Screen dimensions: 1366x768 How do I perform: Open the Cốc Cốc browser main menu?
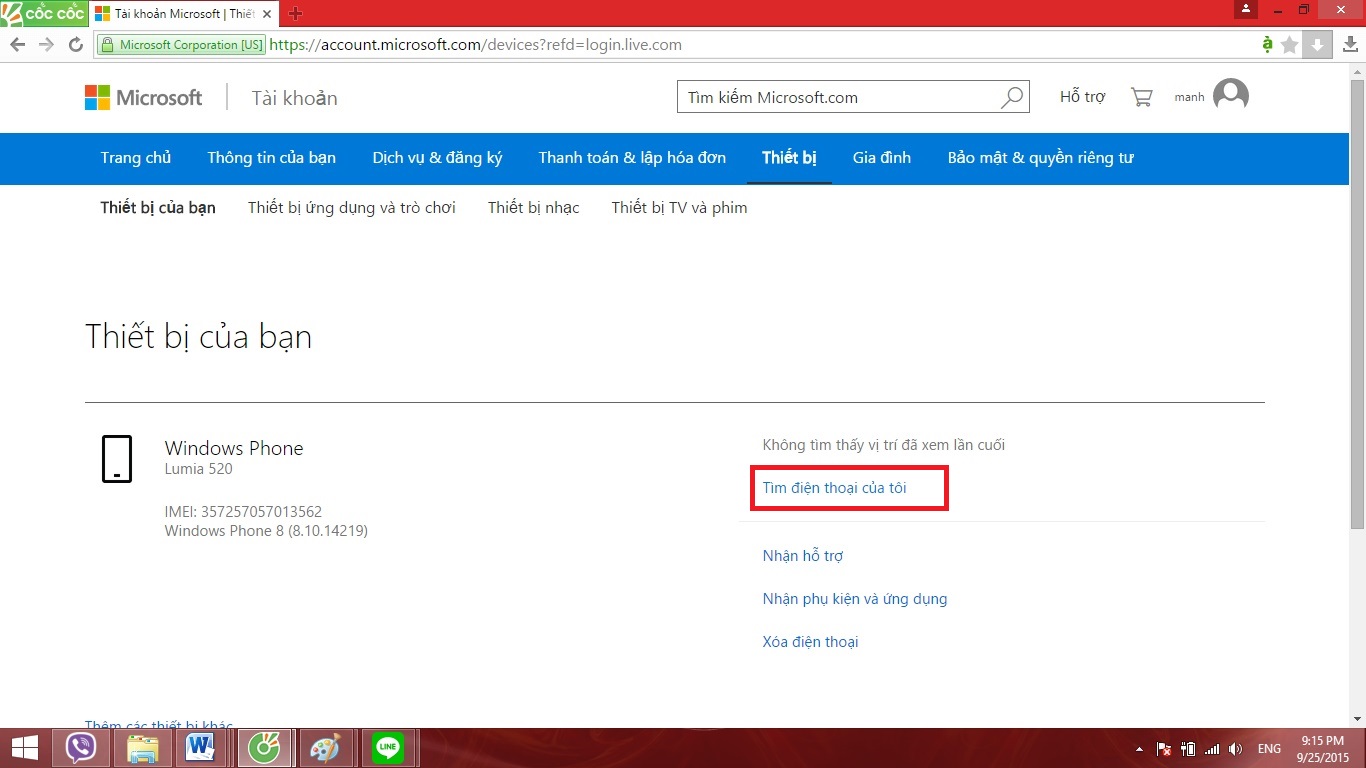tap(43, 13)
